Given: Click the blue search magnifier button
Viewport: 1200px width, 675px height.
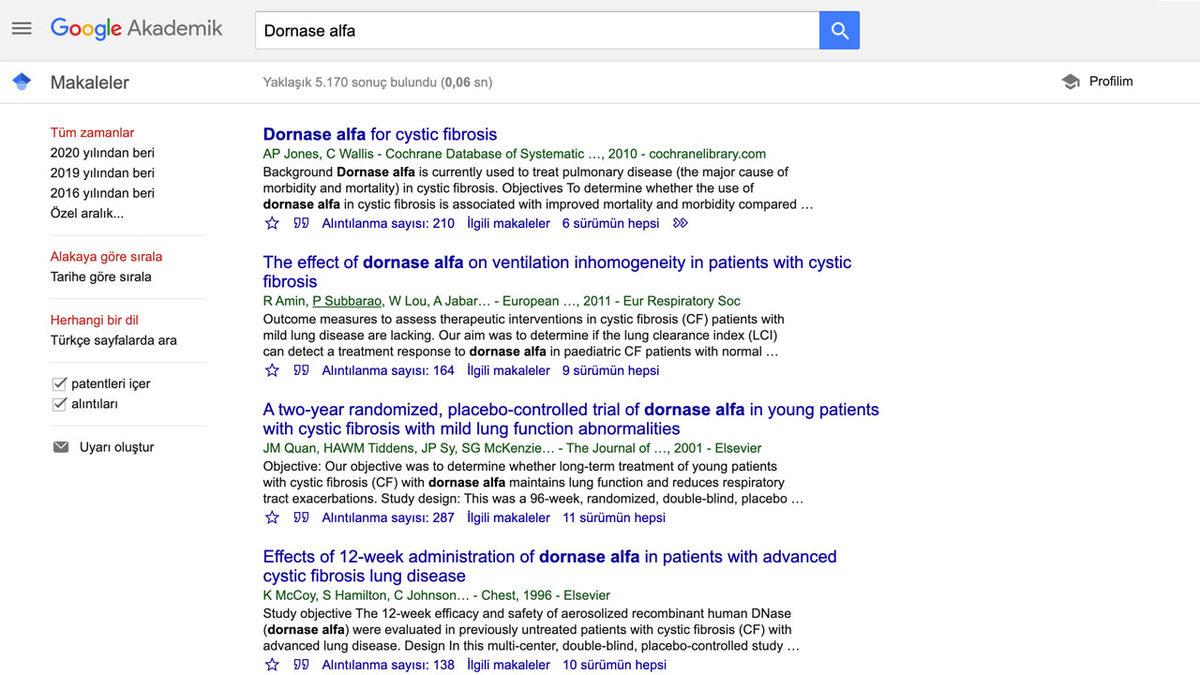Looking at the screenshot, I should point(839,30).
